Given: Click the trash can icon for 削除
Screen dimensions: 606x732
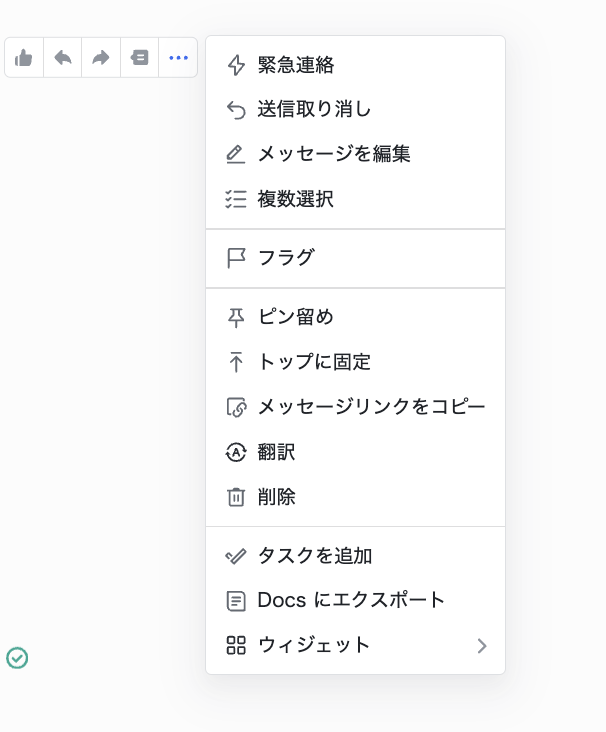Looking at the screenshot, I should point(236,497).
